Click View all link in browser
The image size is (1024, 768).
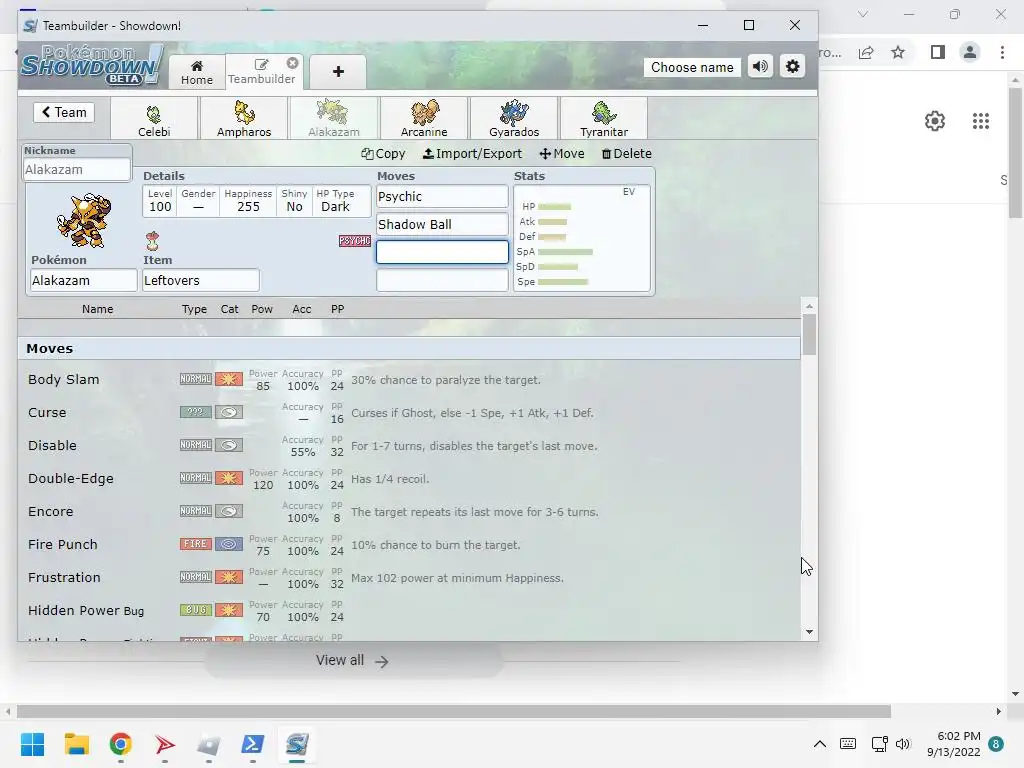(x=352, y=661)
